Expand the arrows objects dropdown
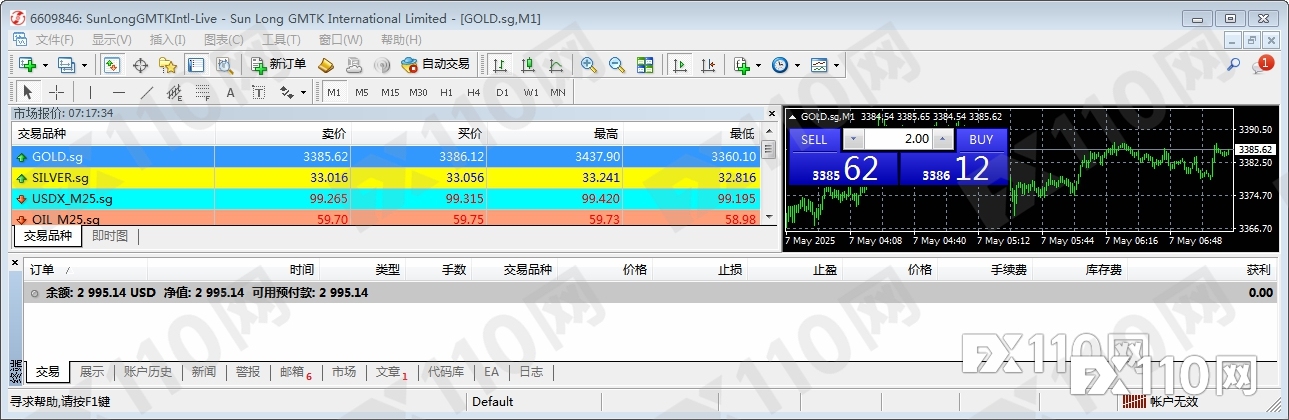 click(303, 92)
